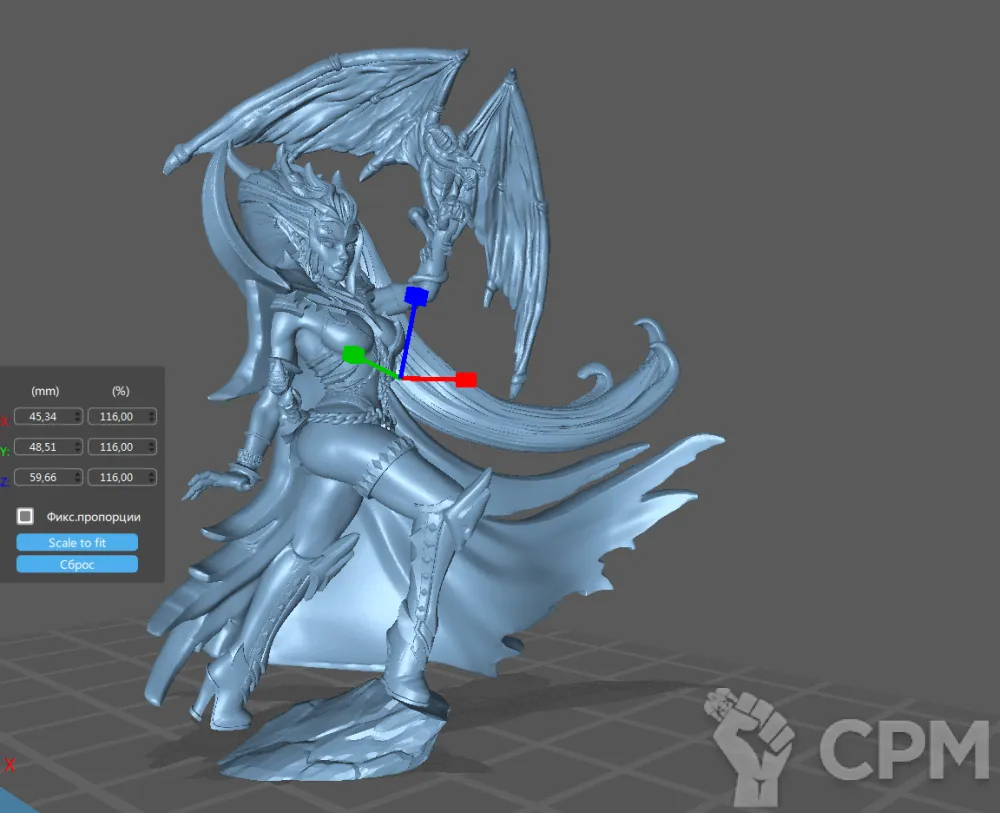Increase Z percent with up arrow
Screen dimensions: 1000x813
point(151,474)
